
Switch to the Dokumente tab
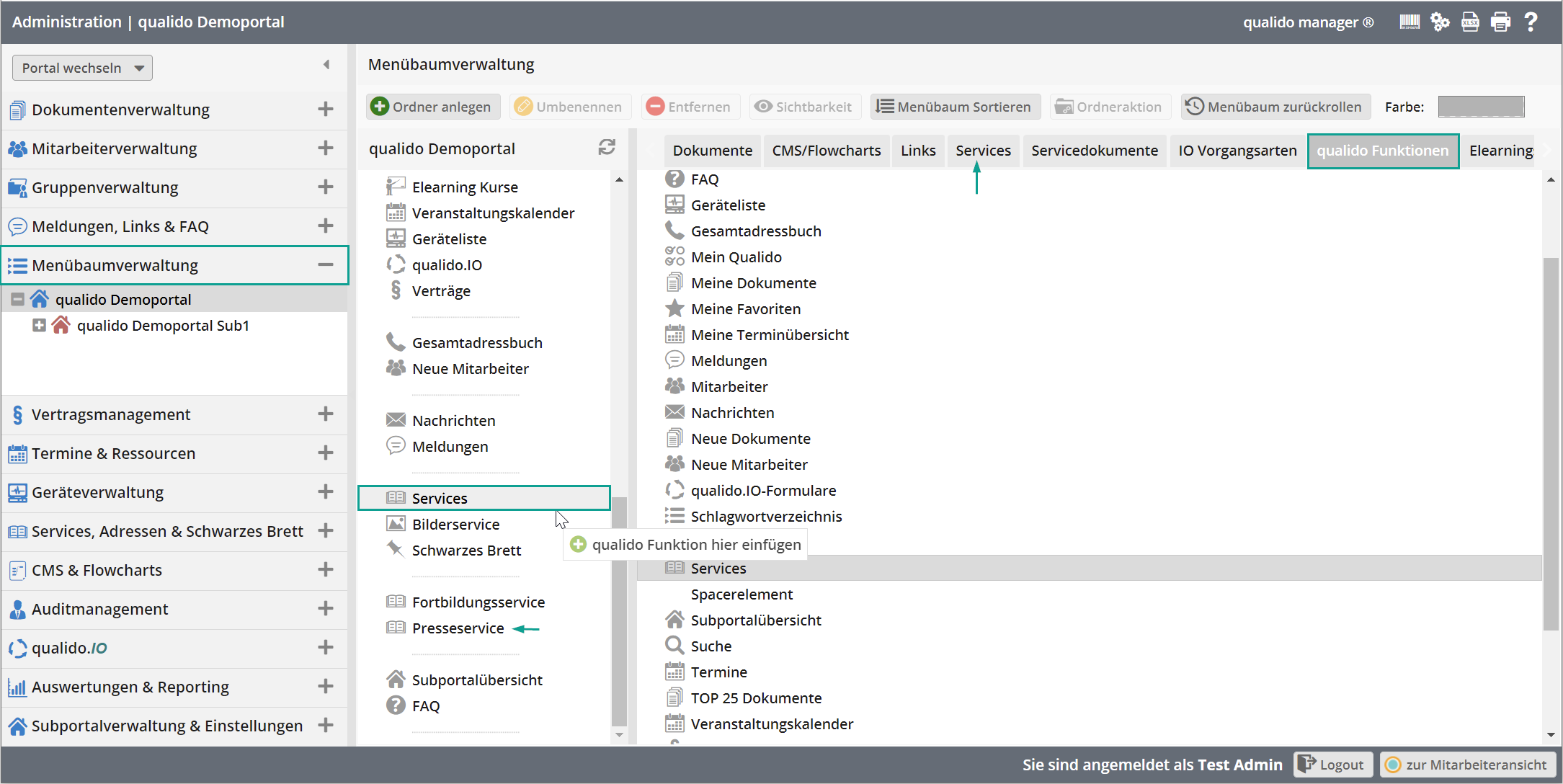click(712, 151)
